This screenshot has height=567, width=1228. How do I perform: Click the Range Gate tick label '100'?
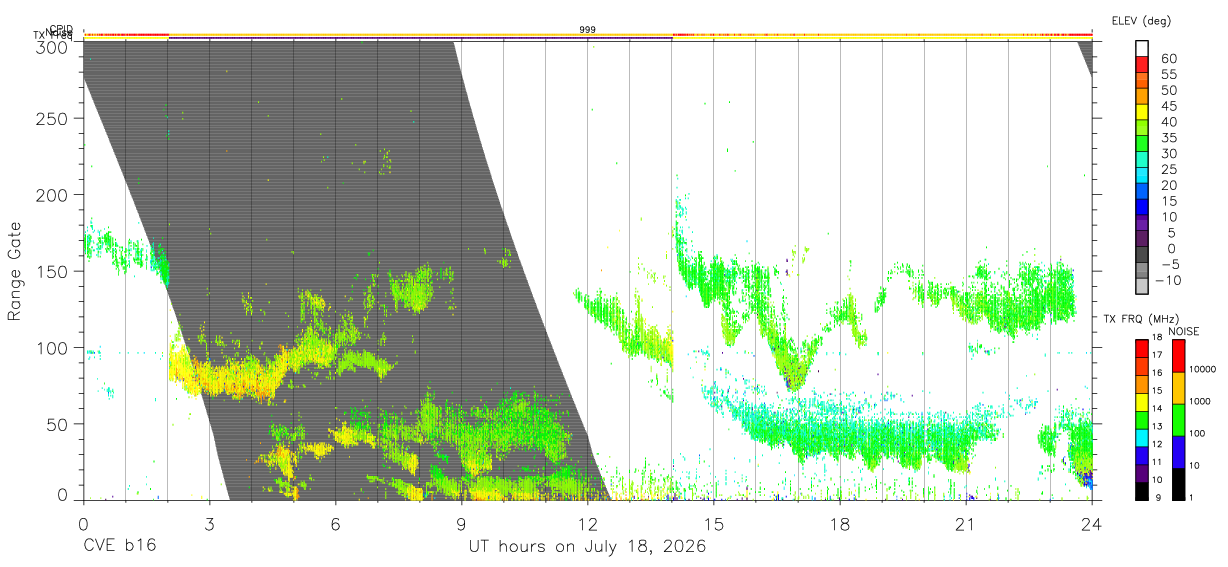click(52, 348)
